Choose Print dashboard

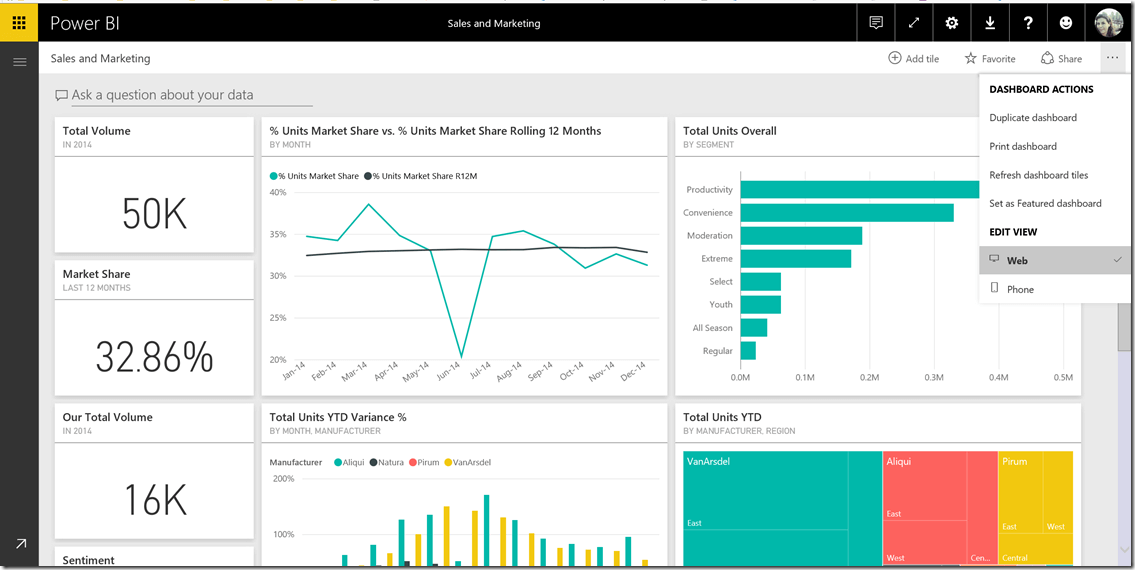[x=1023, y=146]
